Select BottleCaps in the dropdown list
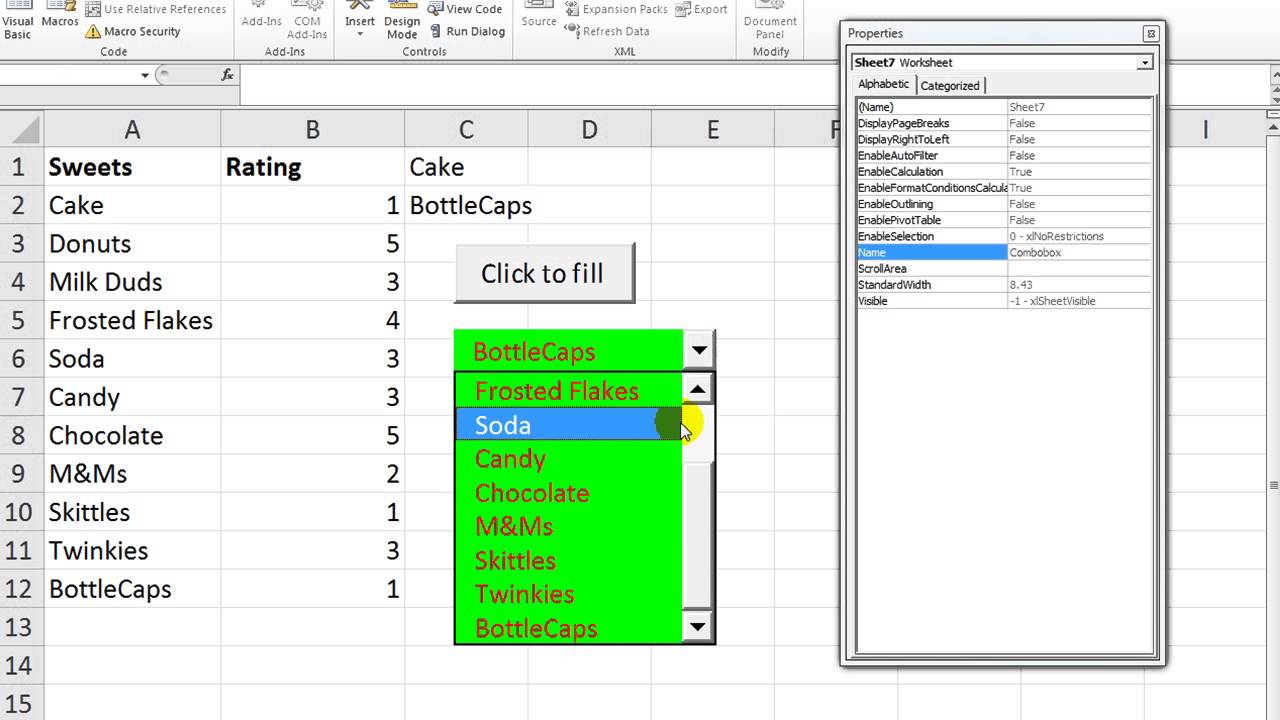The image size is (1280, 720). 568,628
